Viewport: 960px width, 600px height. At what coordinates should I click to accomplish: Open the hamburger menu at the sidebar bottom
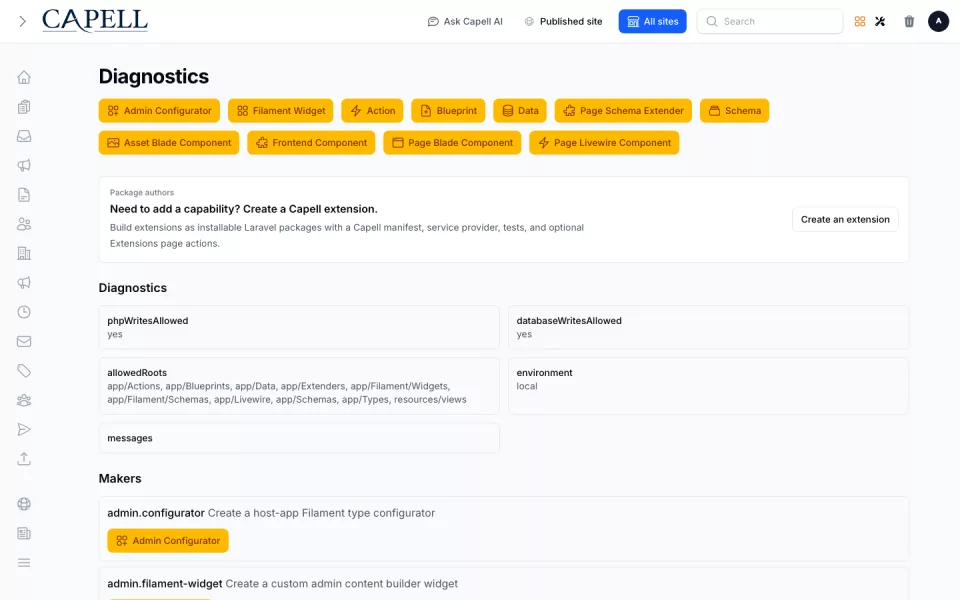tap(24, 563)
